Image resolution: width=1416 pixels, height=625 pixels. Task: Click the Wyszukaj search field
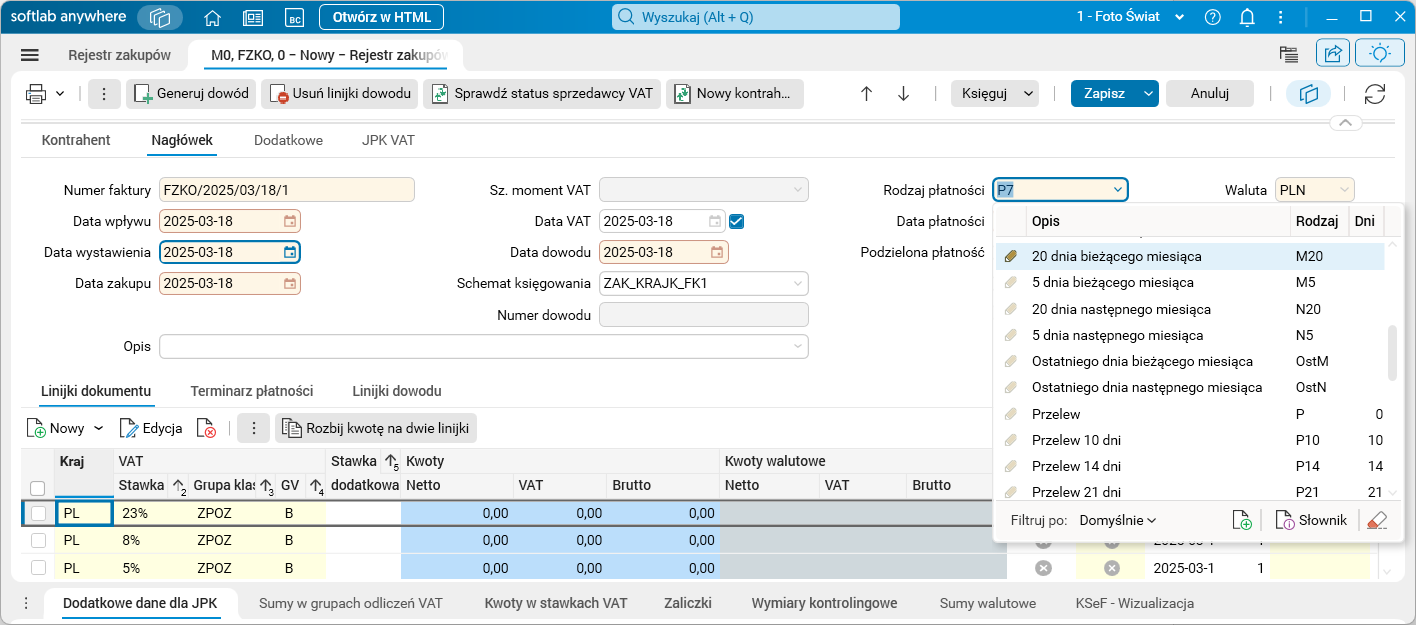(x=756, y=17)
